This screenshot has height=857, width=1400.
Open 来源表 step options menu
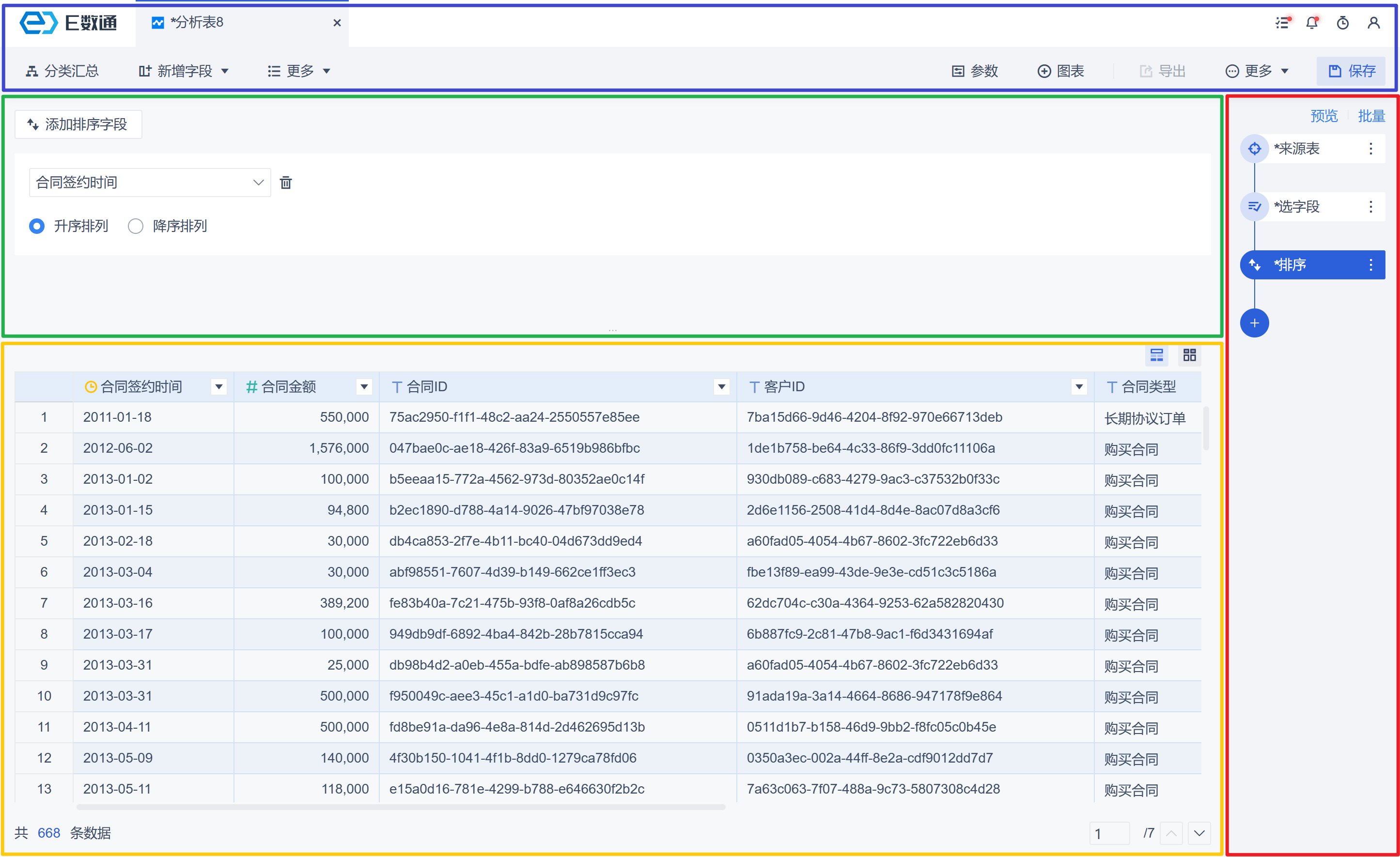(x=1370, y=149)
